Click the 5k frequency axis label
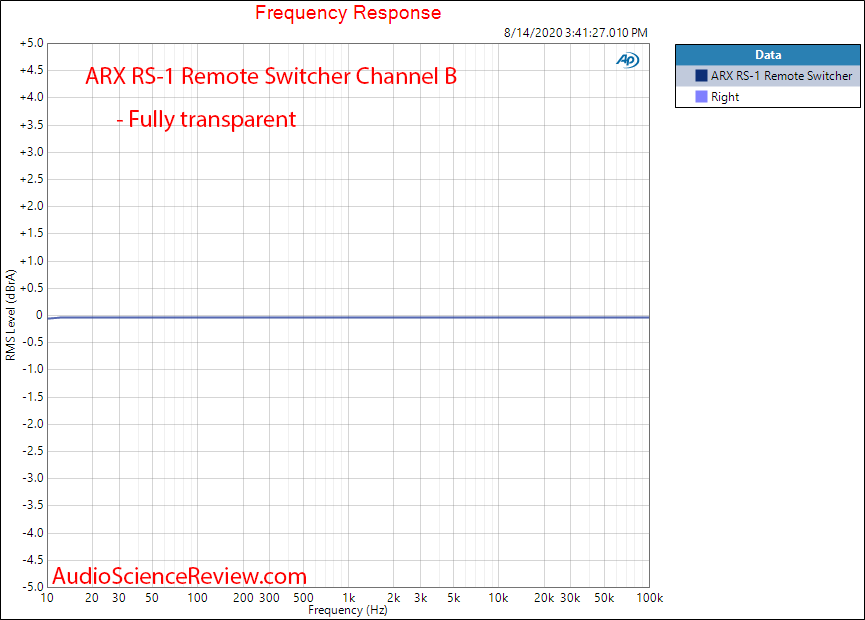 pyautogui.click(x=453, y=598)
